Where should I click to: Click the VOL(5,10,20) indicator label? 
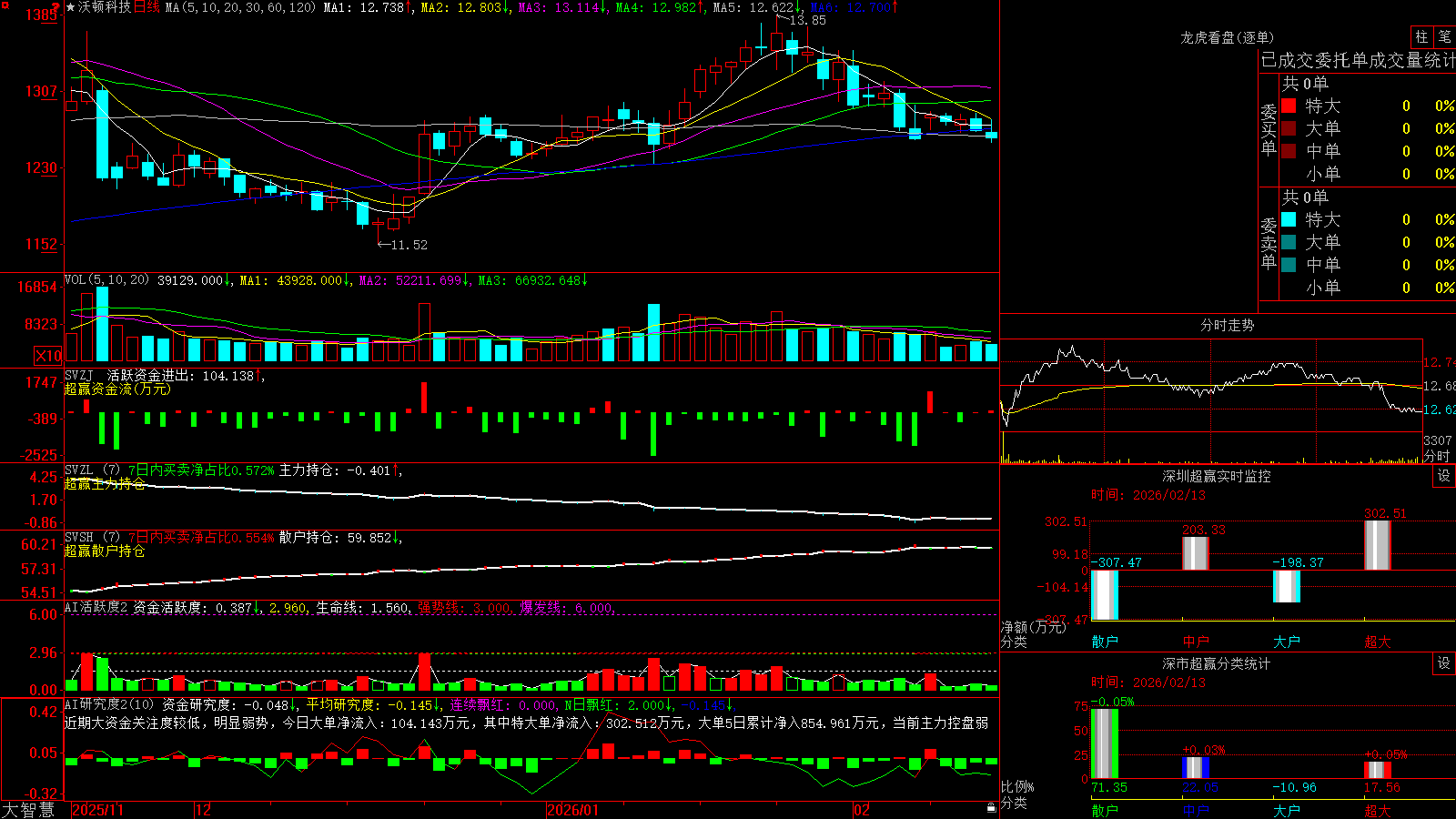point(106,280)
